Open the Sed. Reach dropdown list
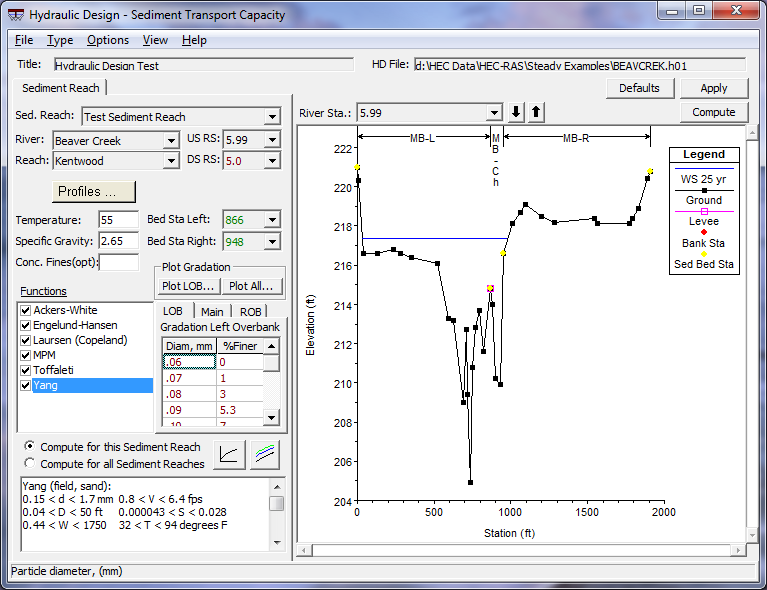 [x=272, y=117]
